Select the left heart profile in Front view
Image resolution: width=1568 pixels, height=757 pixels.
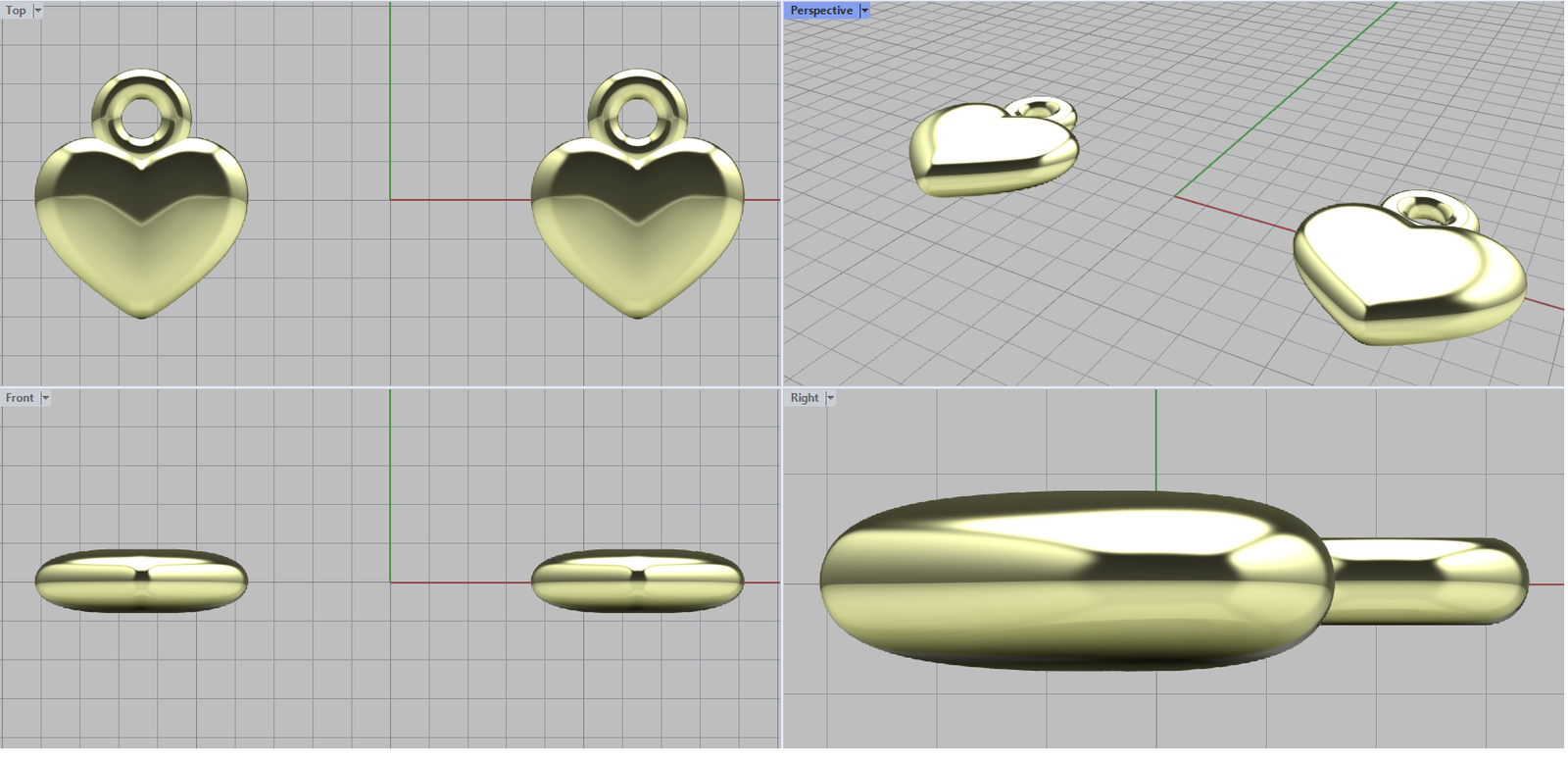[x=141, y=580]
